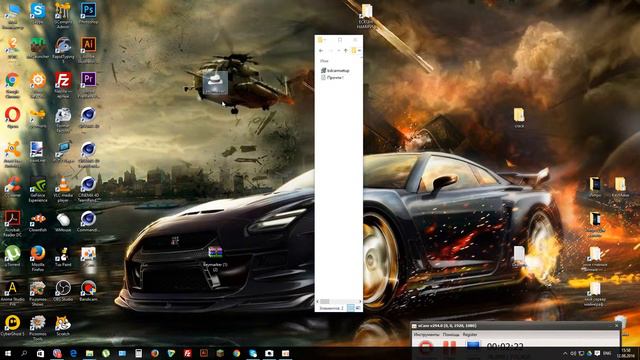This screenshot has width=640, height=360.
Task: Select the dragged file icon over helicopter
Action: tap(215, 83)
